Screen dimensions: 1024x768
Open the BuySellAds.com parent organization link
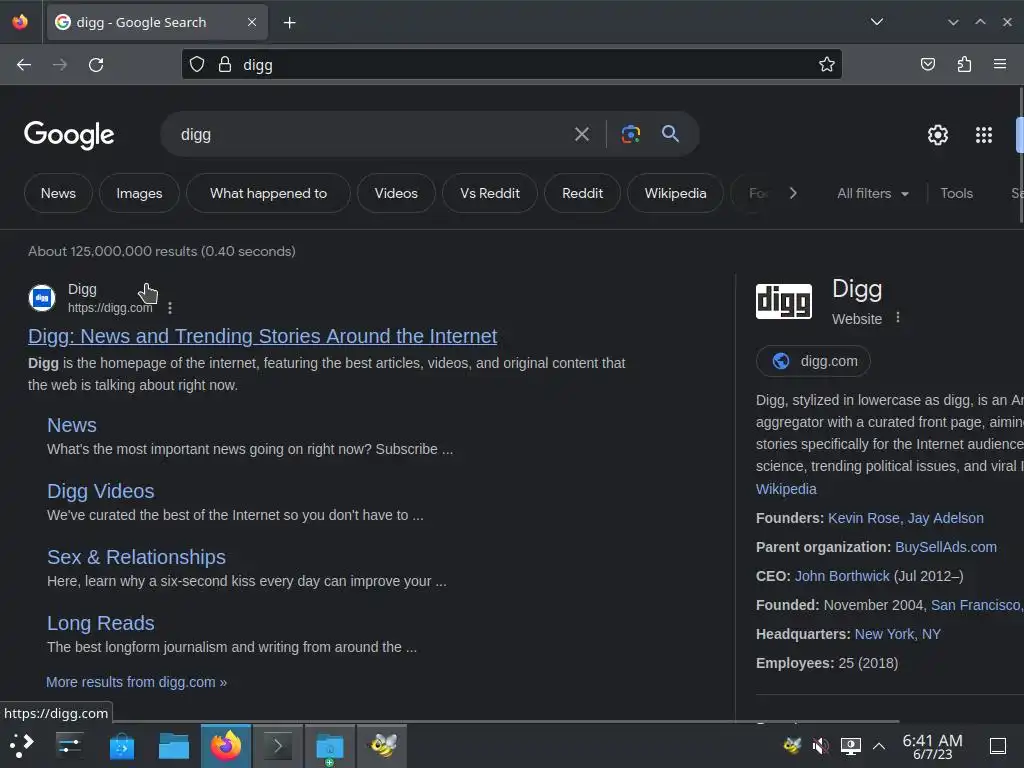946,547
